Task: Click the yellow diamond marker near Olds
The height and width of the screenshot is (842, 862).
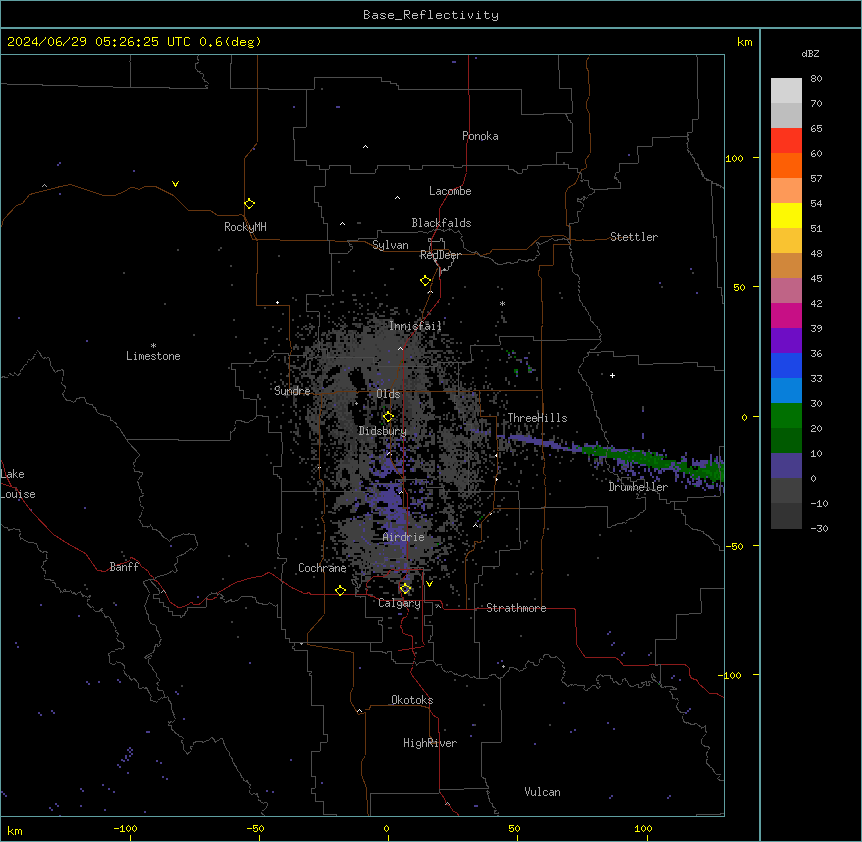Action: click(388, 416)
